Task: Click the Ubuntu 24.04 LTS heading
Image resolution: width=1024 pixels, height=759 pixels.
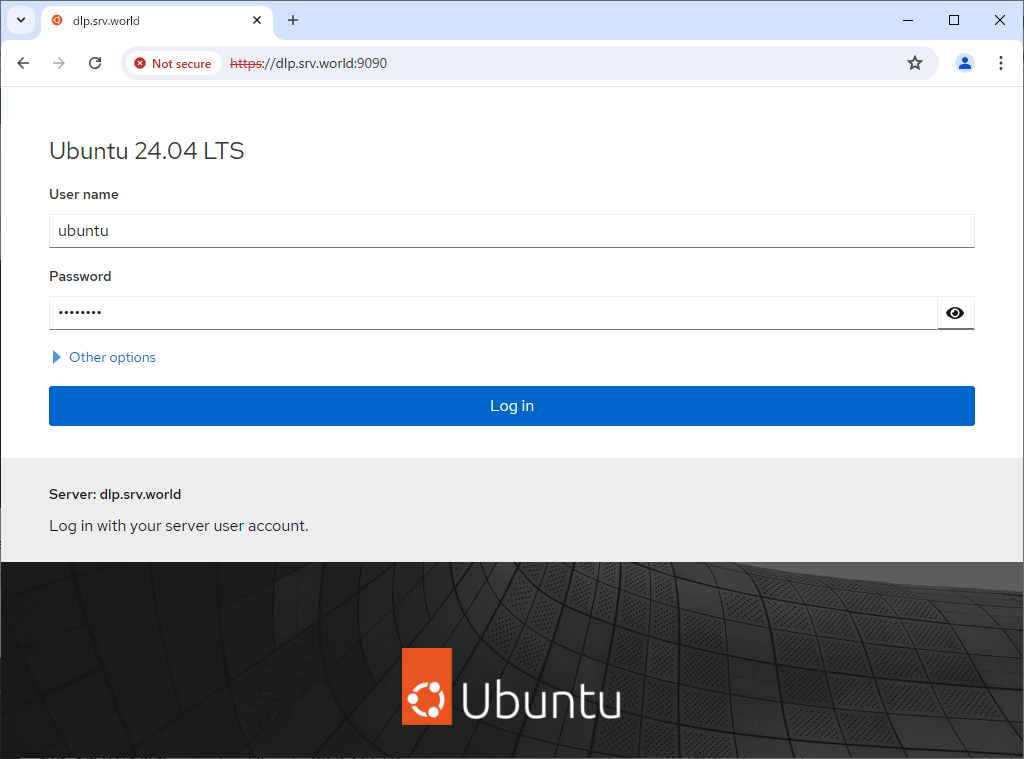Action: 146,151
